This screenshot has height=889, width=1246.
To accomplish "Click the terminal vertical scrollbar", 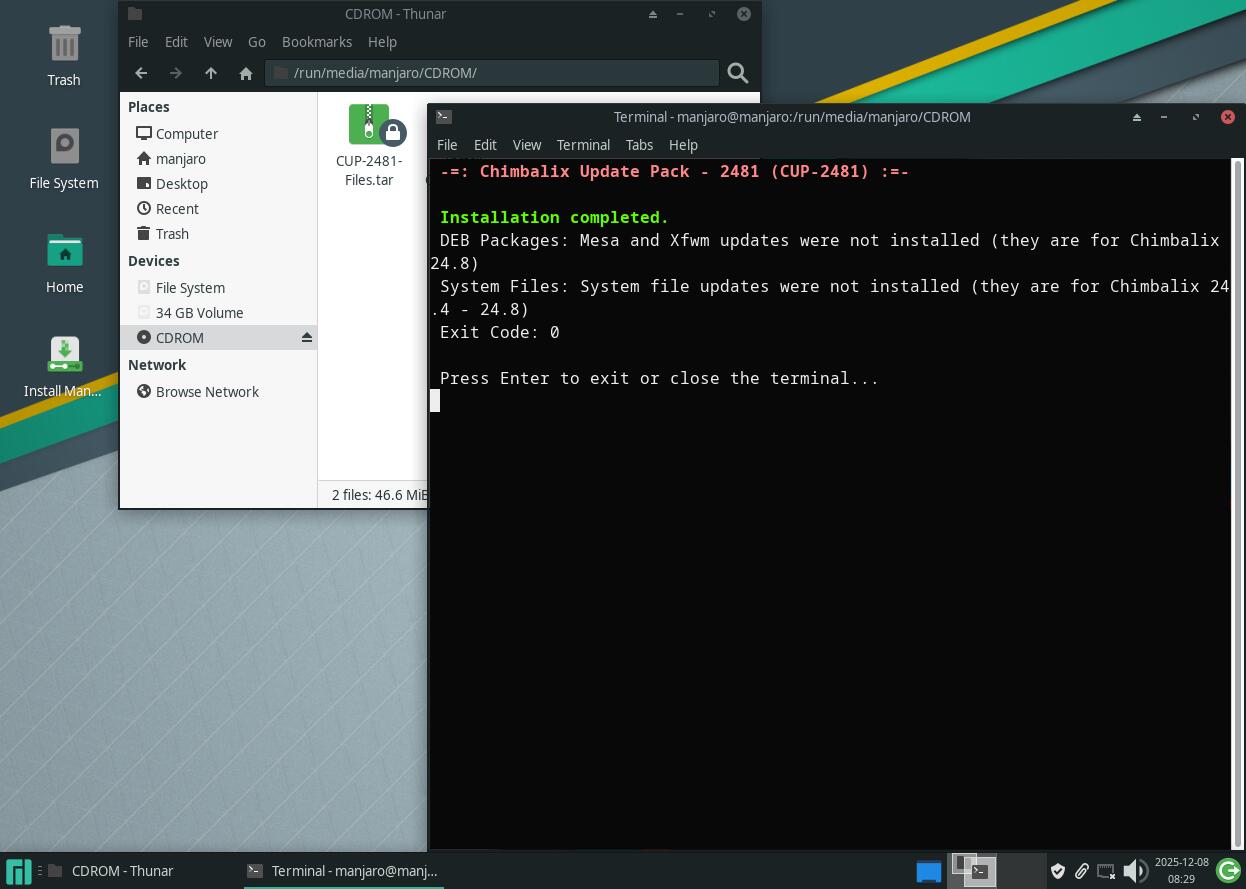I will tap(1237, 500).
